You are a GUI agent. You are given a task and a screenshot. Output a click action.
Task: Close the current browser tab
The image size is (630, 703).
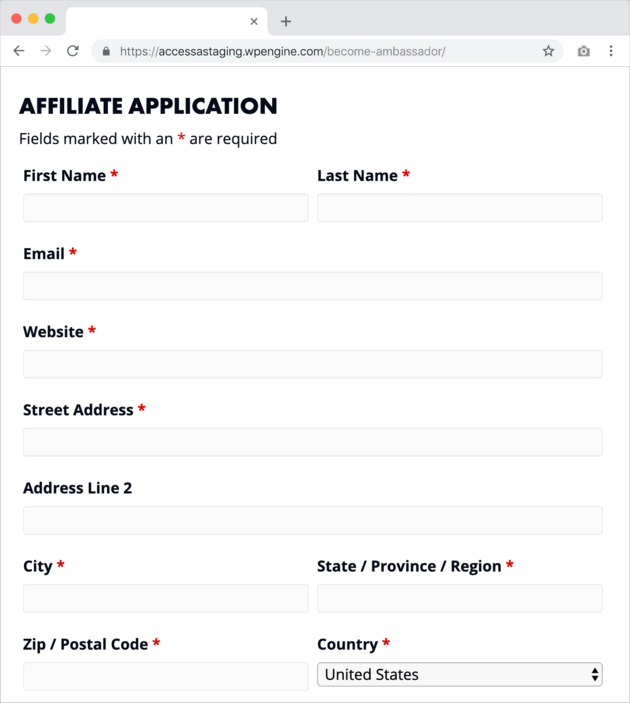tap(254, 21)
